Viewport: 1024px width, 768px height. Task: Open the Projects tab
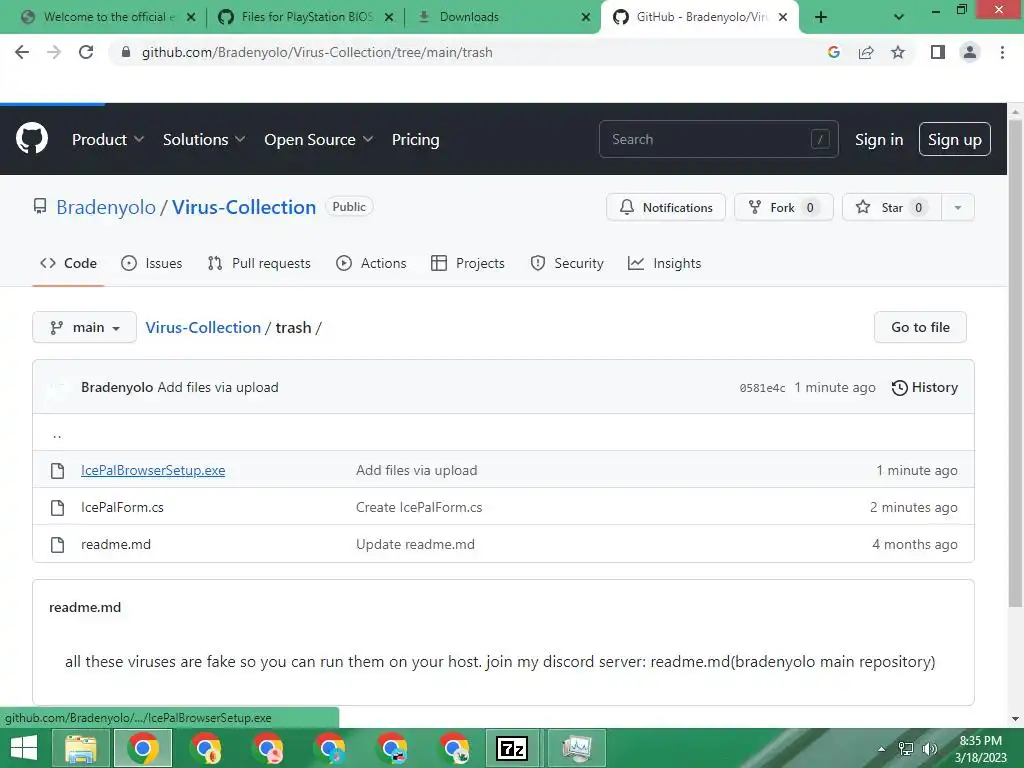coord(468,263)
